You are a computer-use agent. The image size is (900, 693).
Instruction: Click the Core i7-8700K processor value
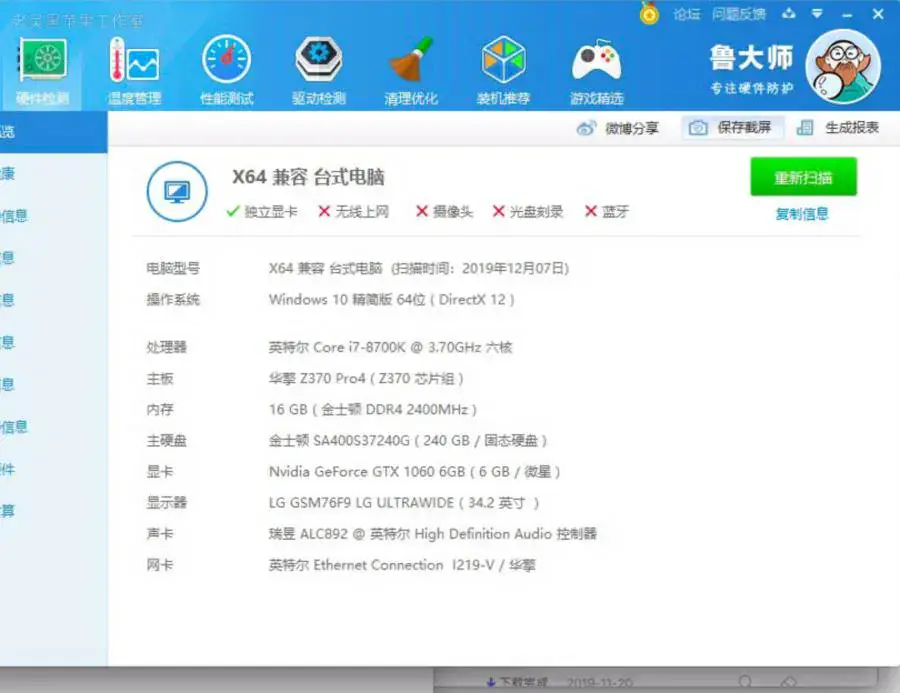tap(390, 347)
